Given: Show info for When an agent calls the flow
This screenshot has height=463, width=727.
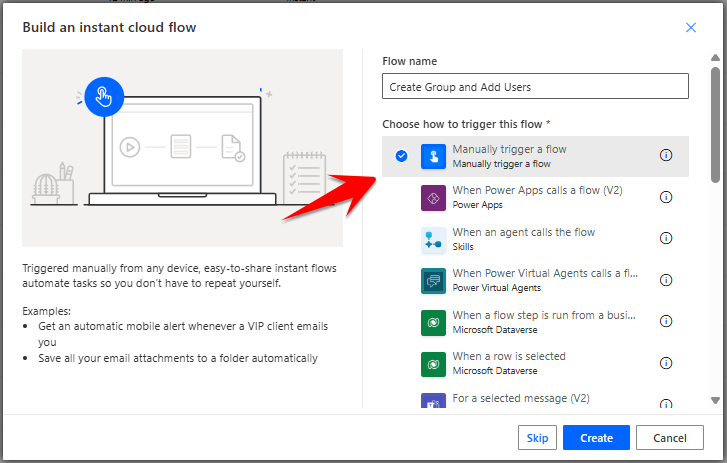Looking at the screenshot, I should (x=666, y=239).
